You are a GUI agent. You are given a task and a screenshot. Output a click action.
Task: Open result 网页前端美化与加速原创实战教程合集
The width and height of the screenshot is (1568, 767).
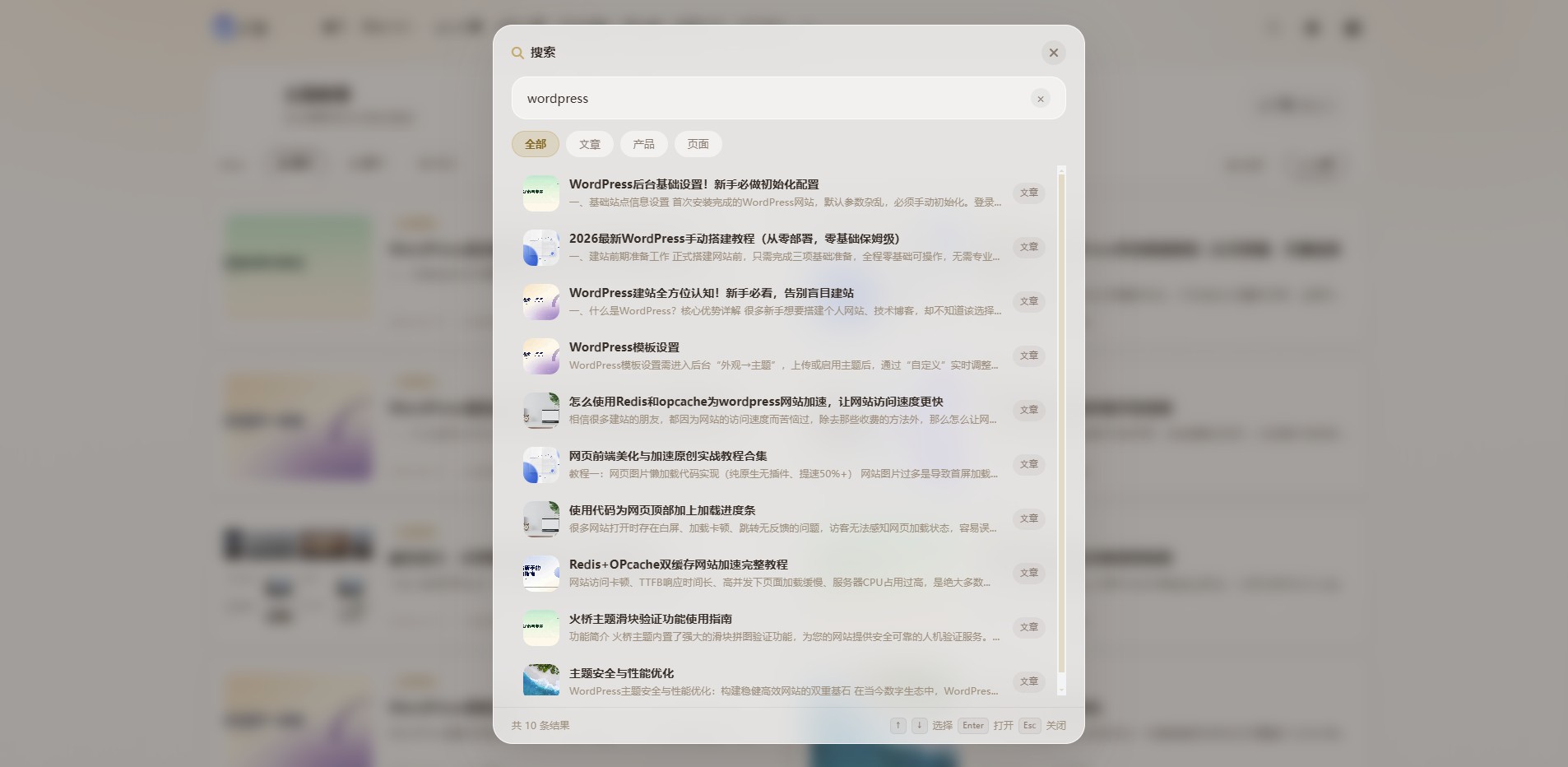click(x=784, y=465)
